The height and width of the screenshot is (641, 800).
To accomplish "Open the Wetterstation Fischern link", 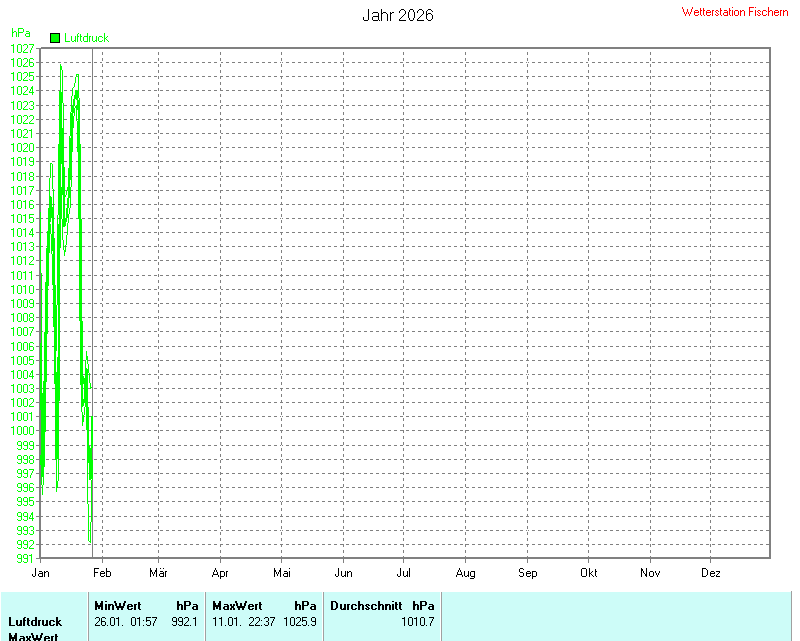I will coord(735,12).
